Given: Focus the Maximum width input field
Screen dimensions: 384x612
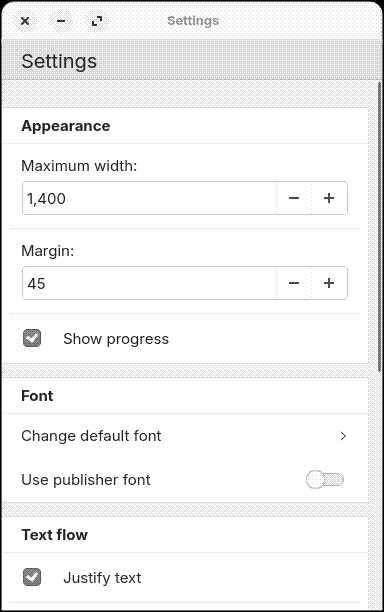Looking at the screenshot, I should pyautogui.click(x=149, y=198).
